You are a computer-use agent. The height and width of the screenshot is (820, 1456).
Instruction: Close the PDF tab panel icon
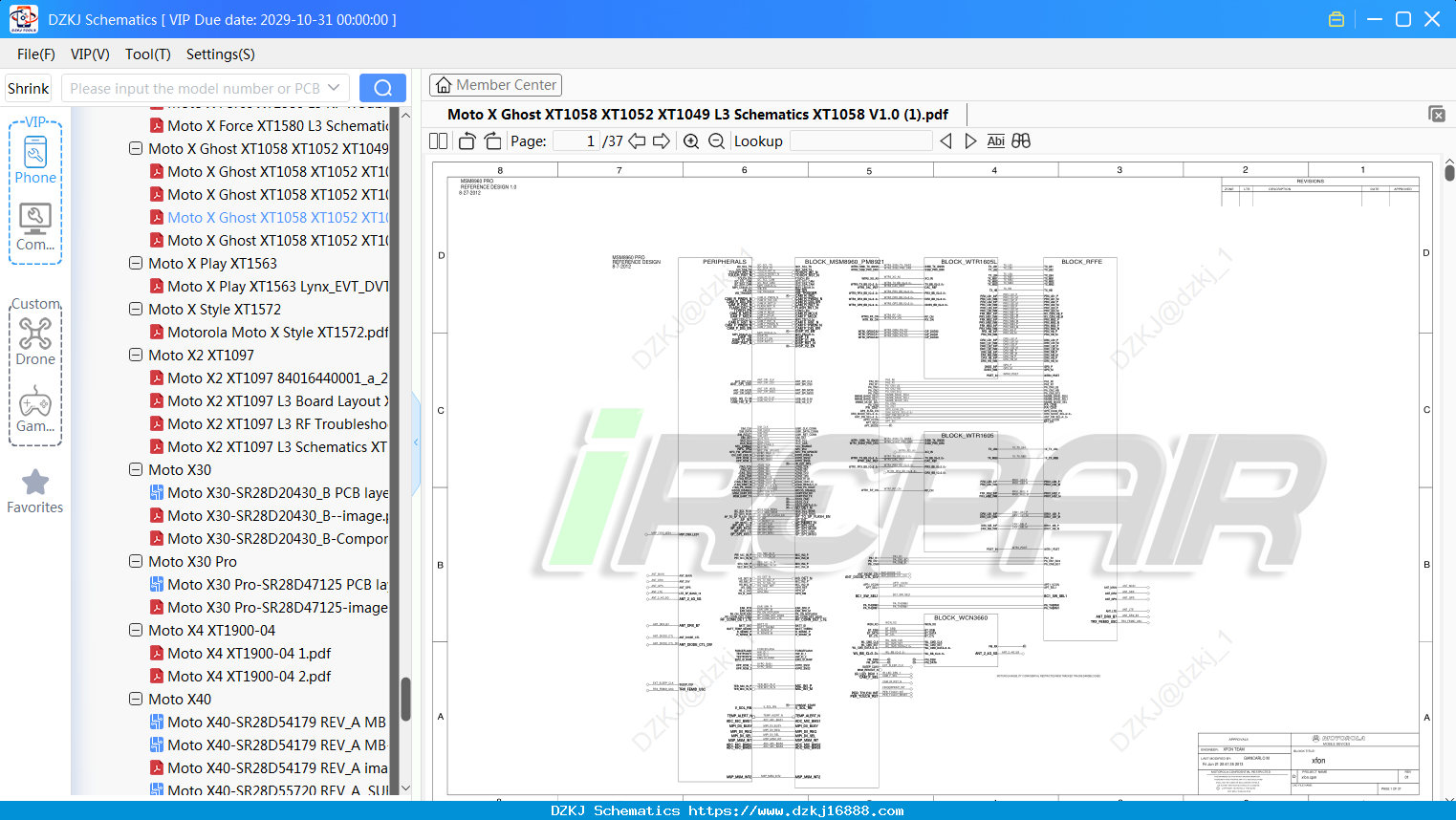(1436, 114)
